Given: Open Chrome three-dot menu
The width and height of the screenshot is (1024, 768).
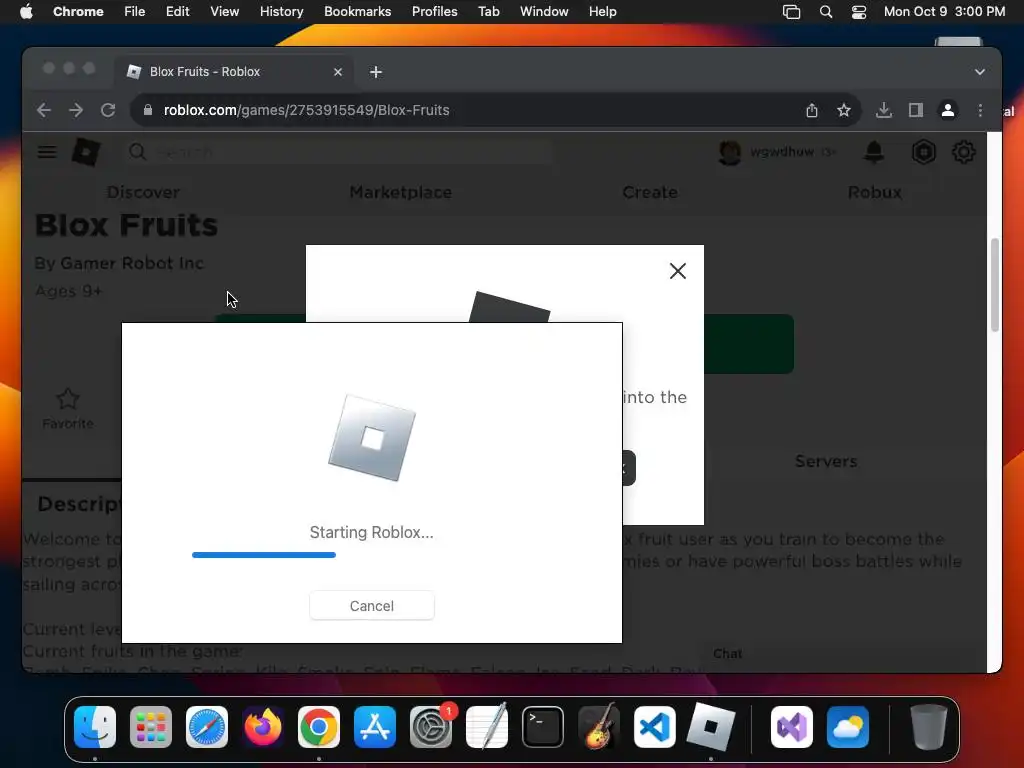Looking at the screenshot, I should click(x=980, y=110).
